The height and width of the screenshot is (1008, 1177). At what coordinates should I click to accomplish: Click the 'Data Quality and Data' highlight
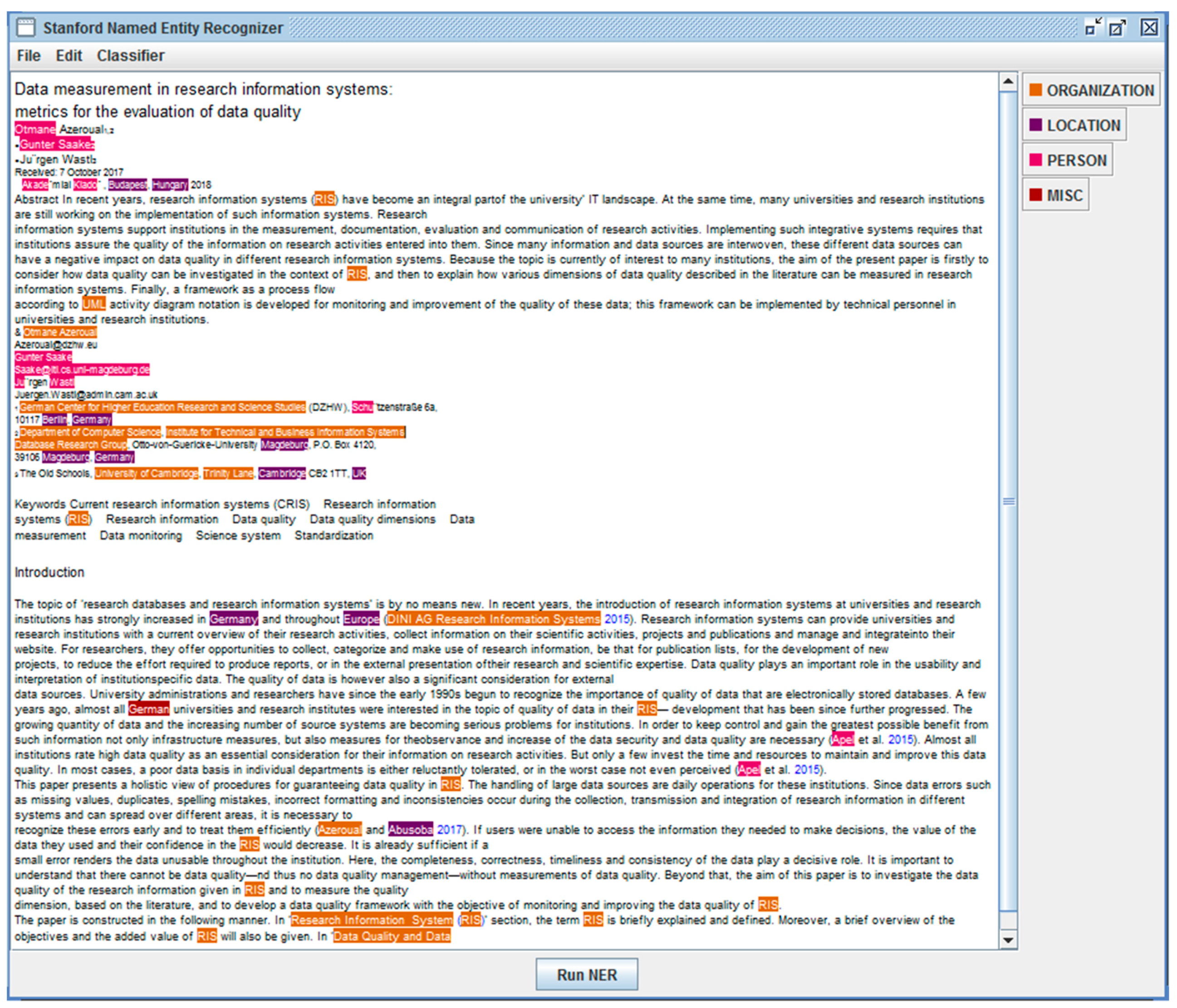point(392,936)
